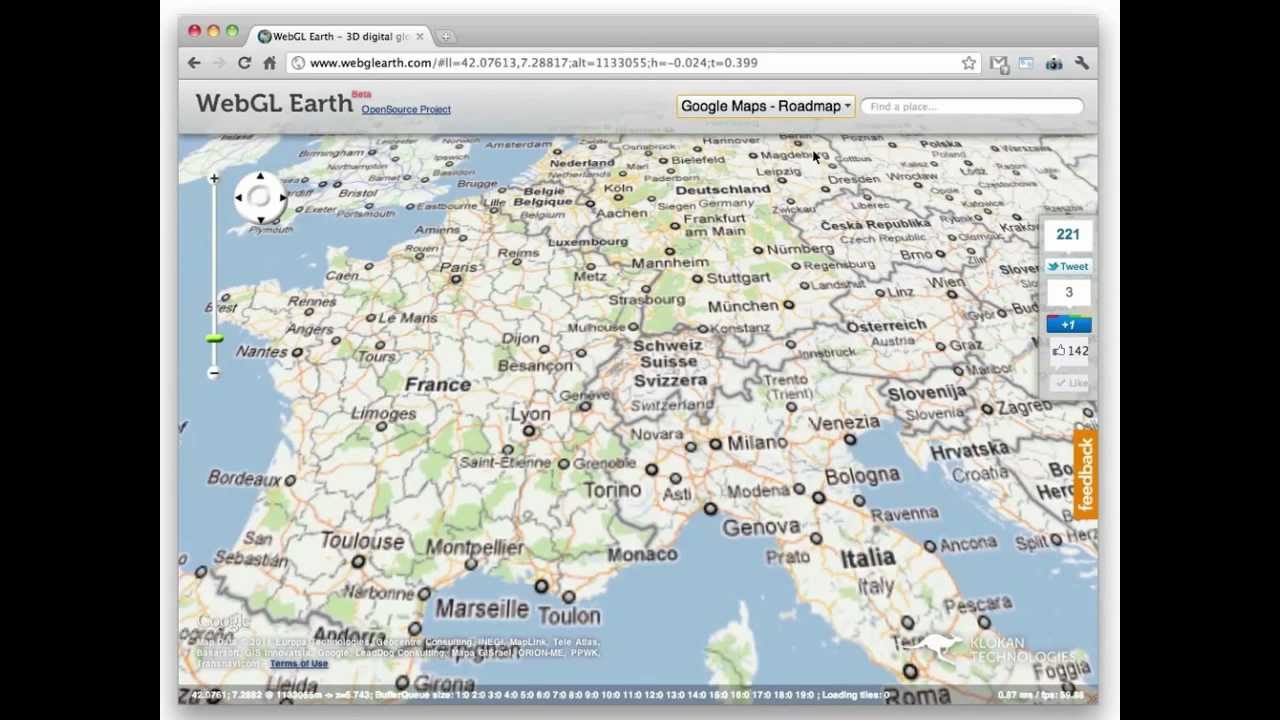The image size is (1280, 720).
Task: Zoom out with the minus button
Action: pos(213,373)
